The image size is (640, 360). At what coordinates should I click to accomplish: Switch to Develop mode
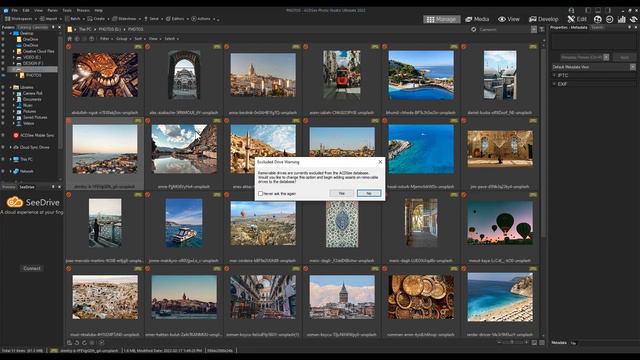[x=544, y=19]
